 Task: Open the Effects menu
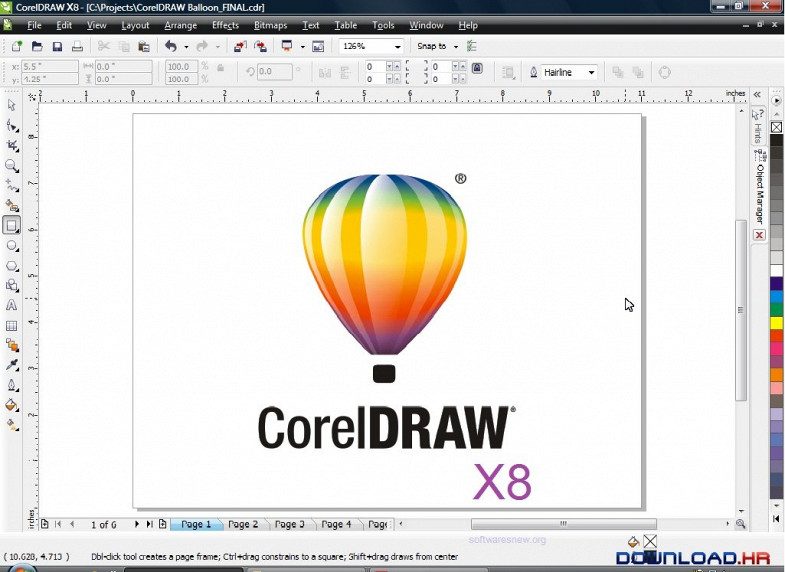pyautogui.click(x=225, y=25)
